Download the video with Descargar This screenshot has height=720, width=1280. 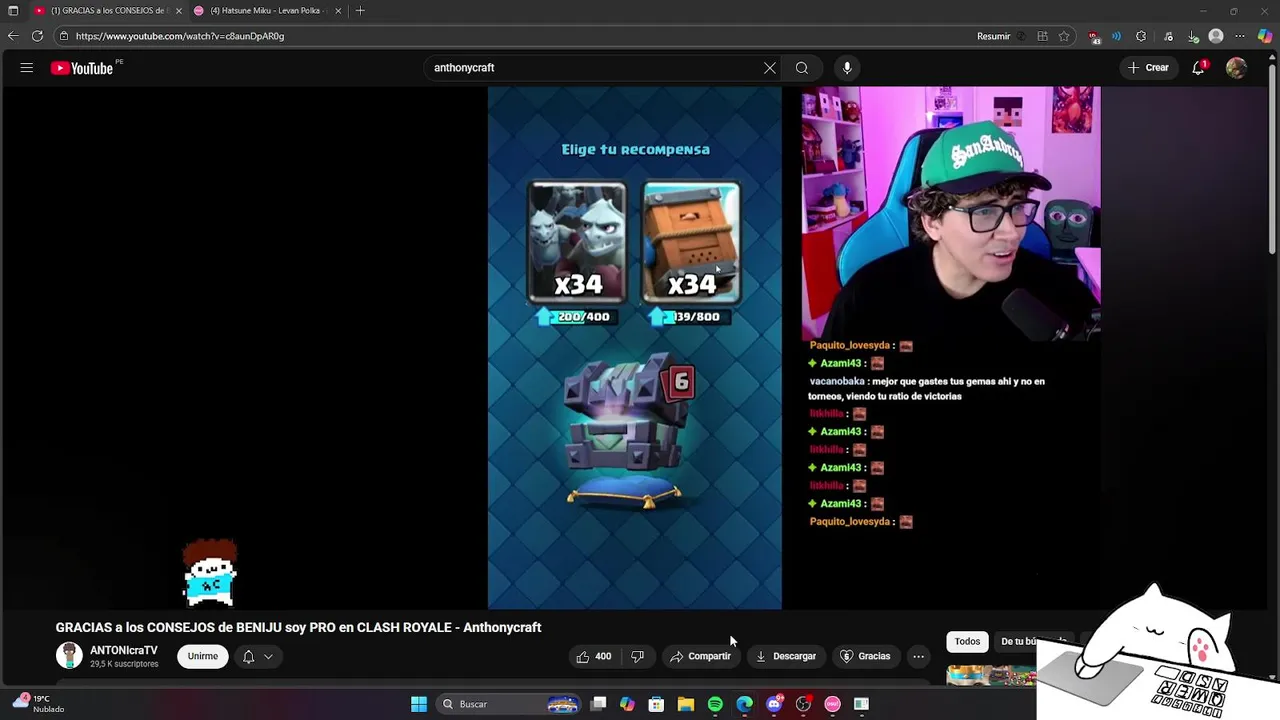tap(786, 656)
